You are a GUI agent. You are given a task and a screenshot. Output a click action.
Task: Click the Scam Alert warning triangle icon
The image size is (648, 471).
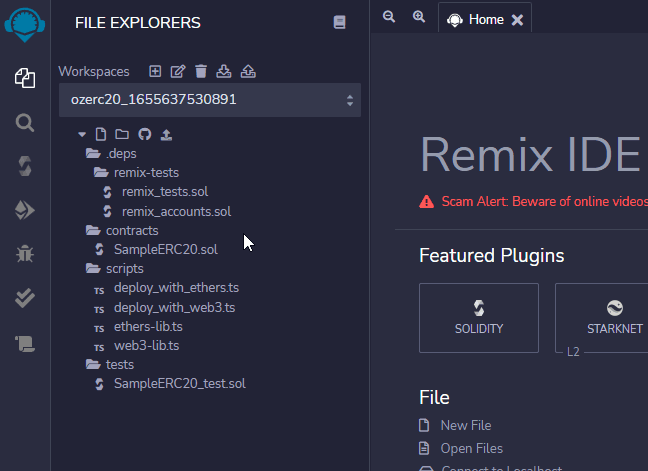tap(426, 202)
